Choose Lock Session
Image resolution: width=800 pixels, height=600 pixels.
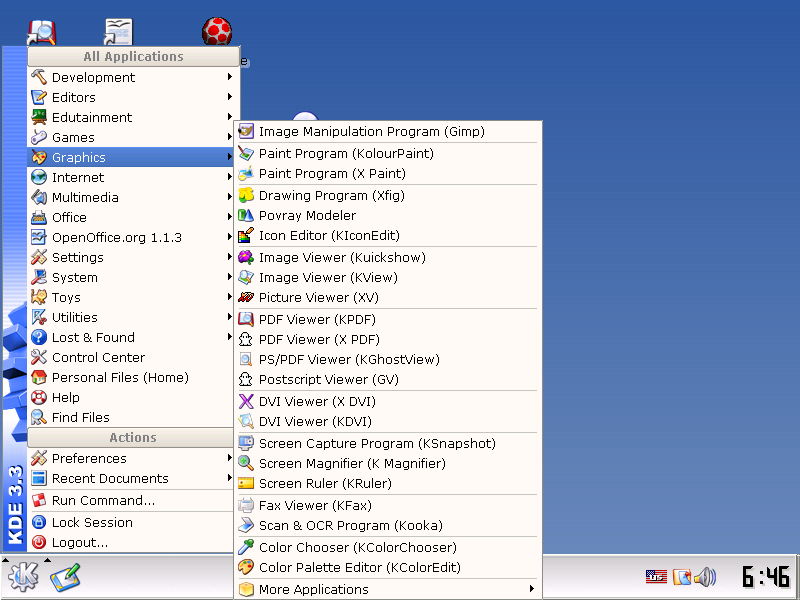131,522
